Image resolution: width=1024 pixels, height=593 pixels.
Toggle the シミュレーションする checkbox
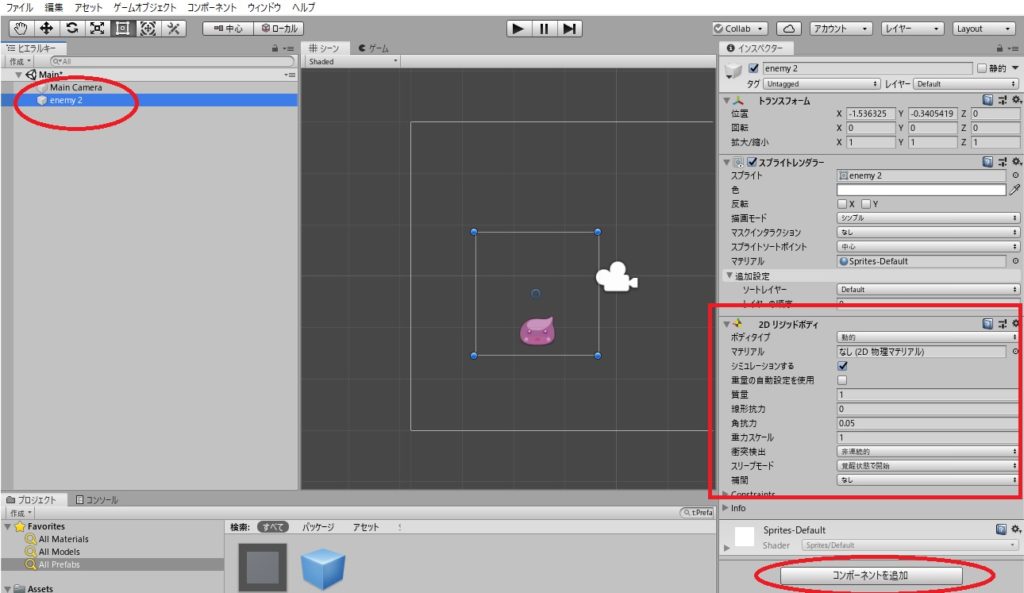click(842, 366)
